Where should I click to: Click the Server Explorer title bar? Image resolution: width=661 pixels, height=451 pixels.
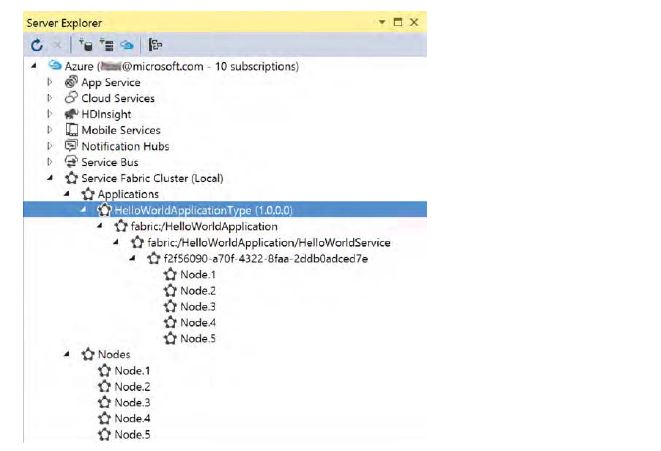[x=225, y=22]
